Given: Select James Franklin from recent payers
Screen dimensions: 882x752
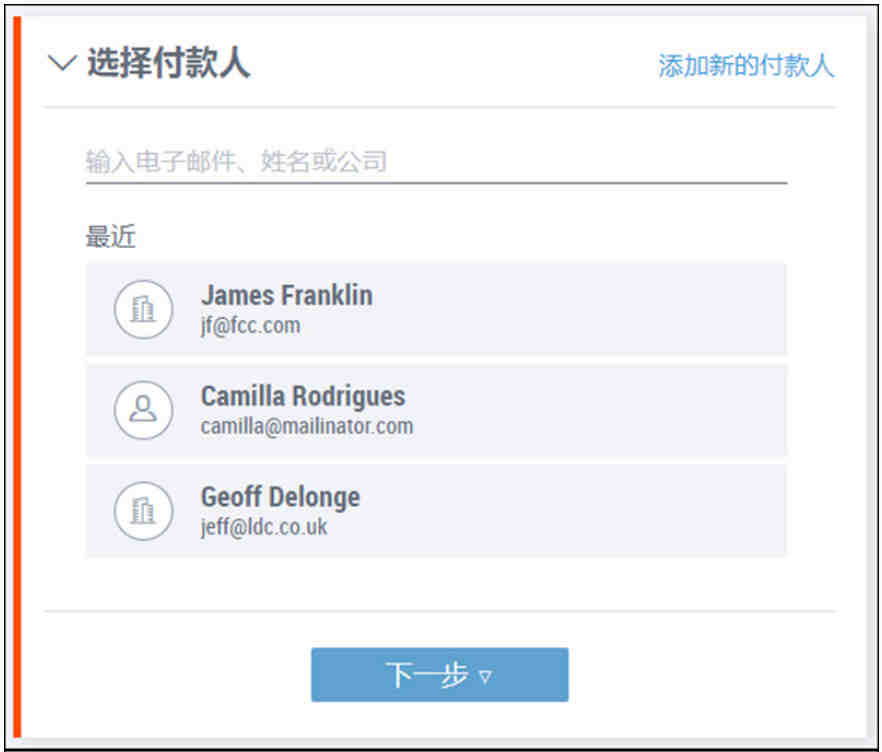Looking at the screenshot, I should point(436,309).
